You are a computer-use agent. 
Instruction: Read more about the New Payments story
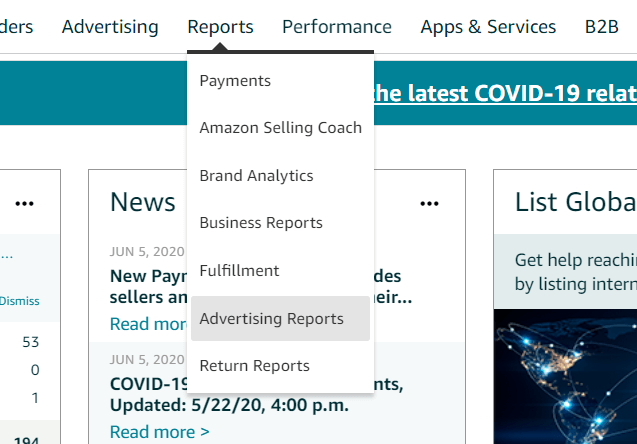click(148, 324)
